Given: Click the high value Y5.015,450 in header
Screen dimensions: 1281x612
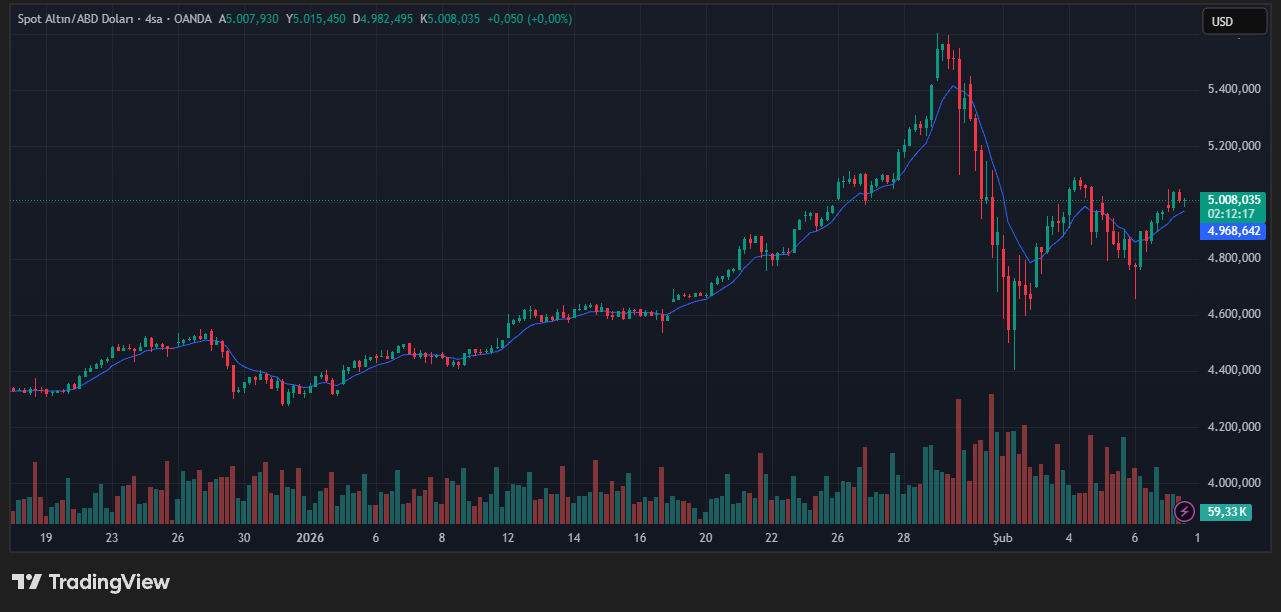Looking at the screenshot, I should pyautogui.click(x=316, y=19).
